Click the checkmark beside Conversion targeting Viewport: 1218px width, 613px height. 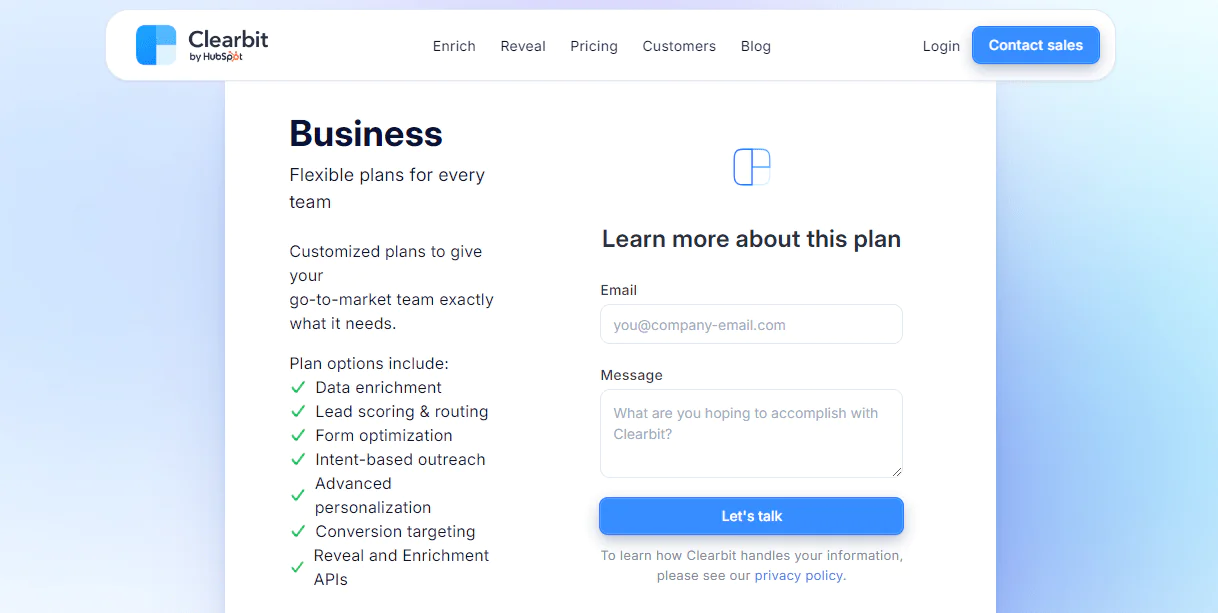[298, 531]
